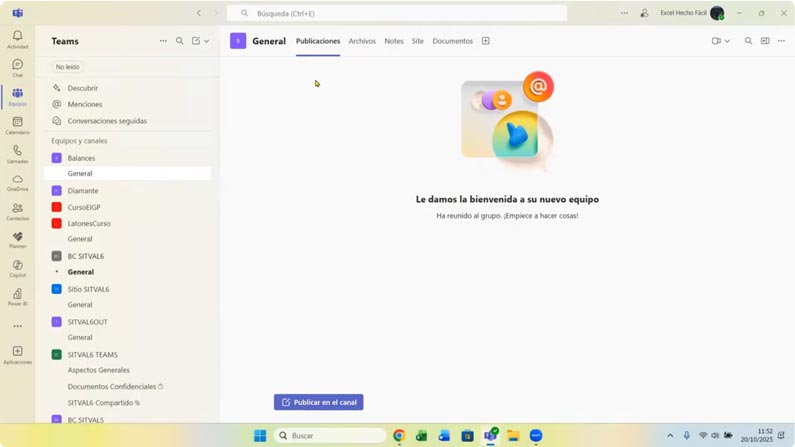The width and height of the screenshot is (795, 447).
Task: Open the Aplicaciones store
Action: [17, 355]
